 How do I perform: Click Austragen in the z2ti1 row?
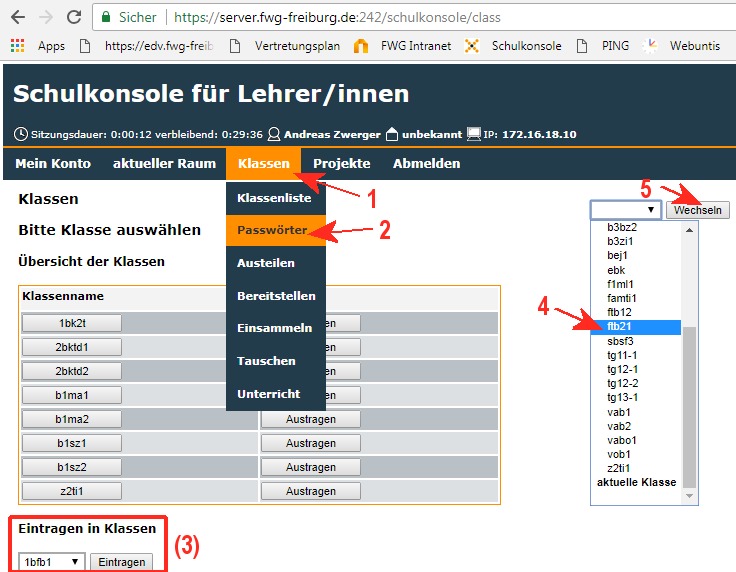click(310, 491)
